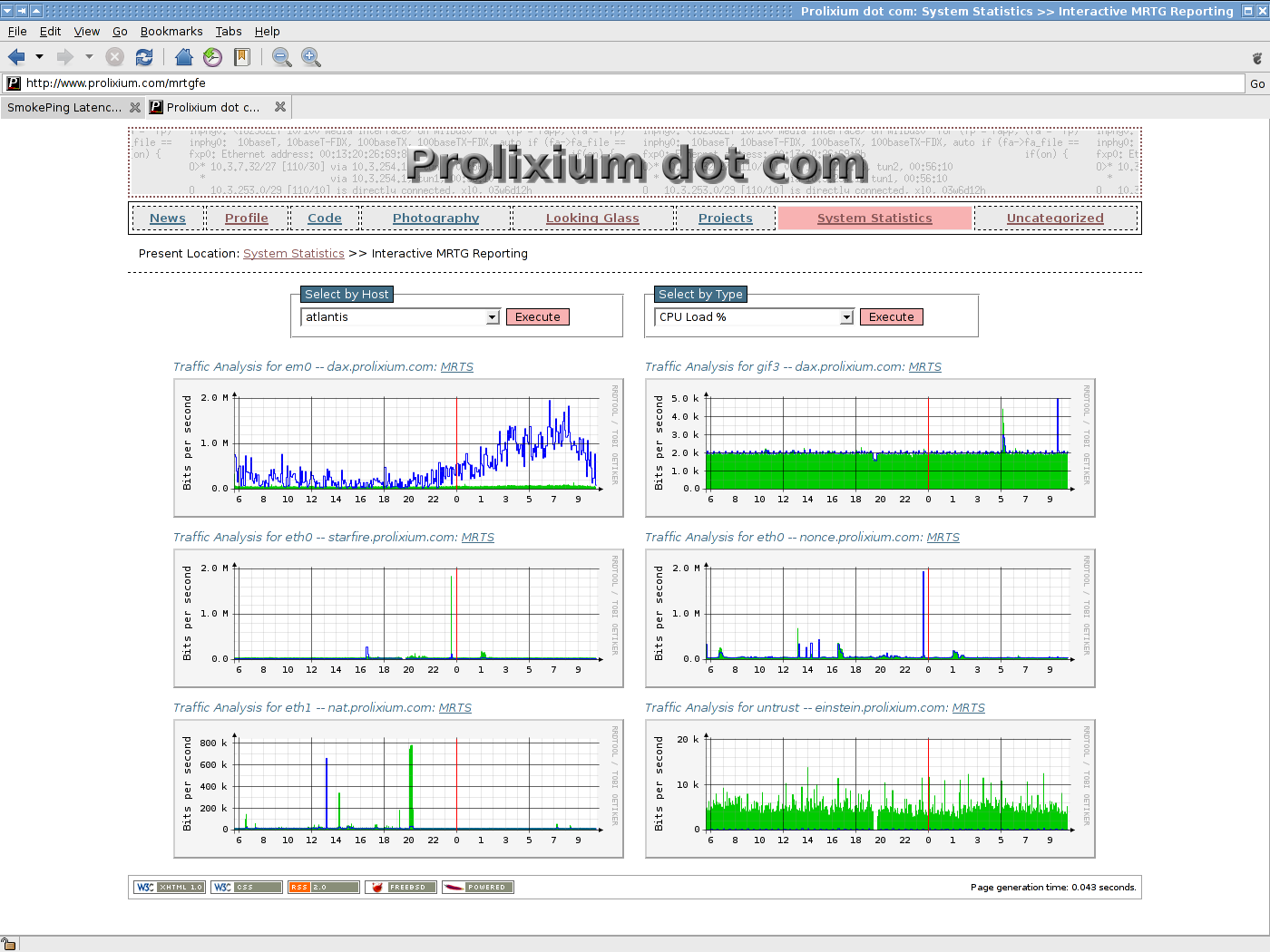The height and width of the screenshot is (952, 1270).
Task: Close the SmokePing Latency tab
Action: [135, 107]
